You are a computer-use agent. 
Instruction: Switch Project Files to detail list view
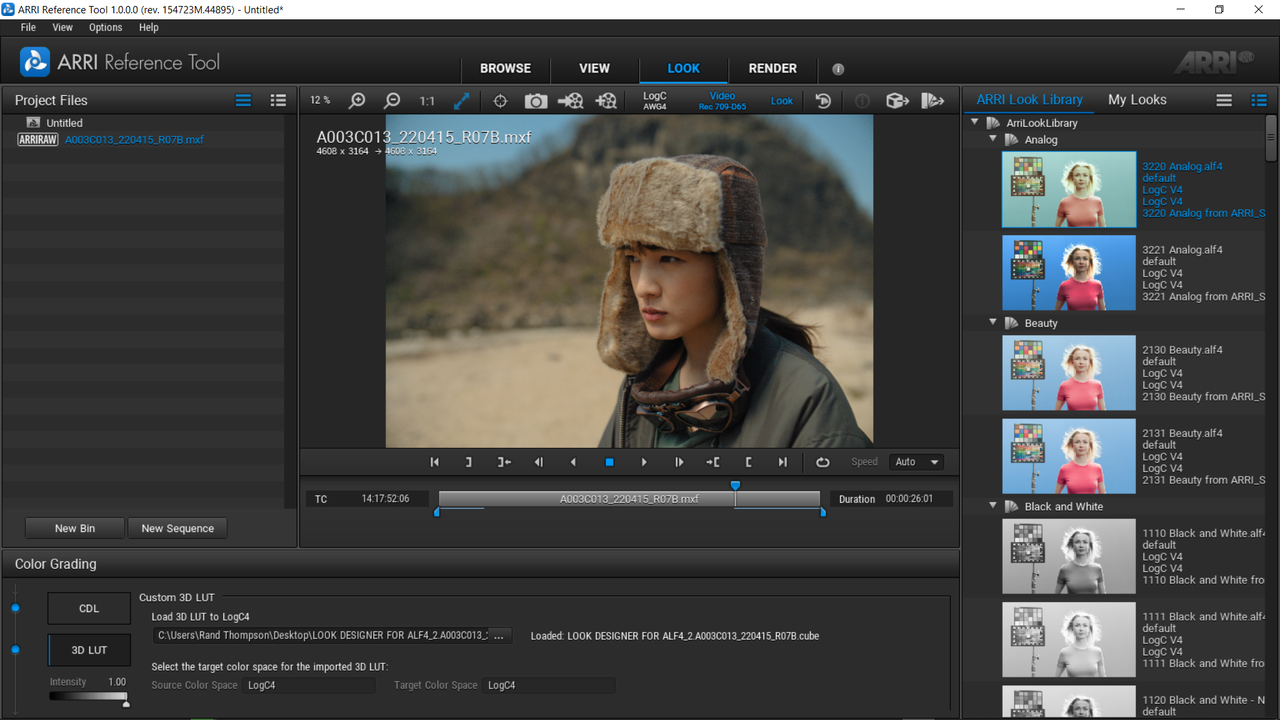click(x=278, y=100)
